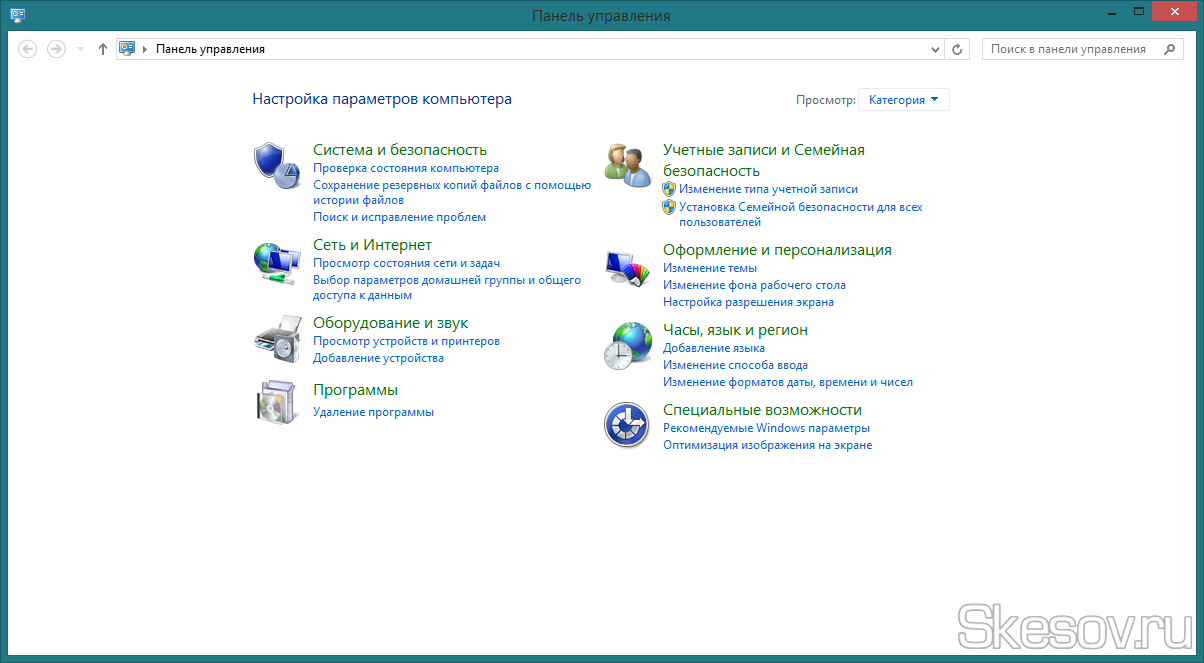This screenshot has height=663, width=1204.
Task: Open the Удаление программы link
Action: (373, 412)
